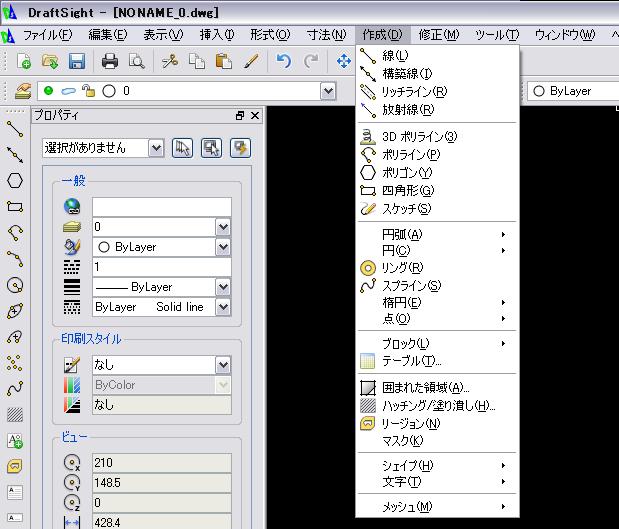The width and height of the screenshot is (619, 529).
Task: Click the Undo arrow icon
Action: pos(283,61)
